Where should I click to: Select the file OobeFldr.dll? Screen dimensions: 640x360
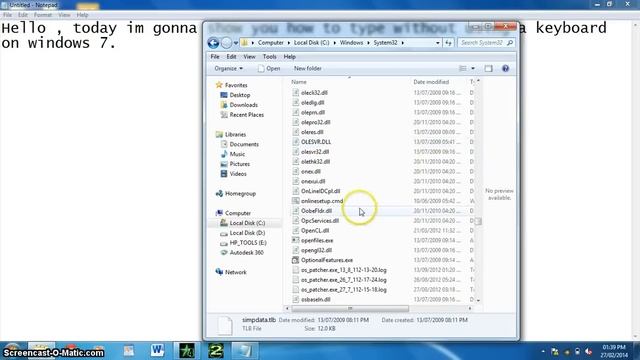316,211
